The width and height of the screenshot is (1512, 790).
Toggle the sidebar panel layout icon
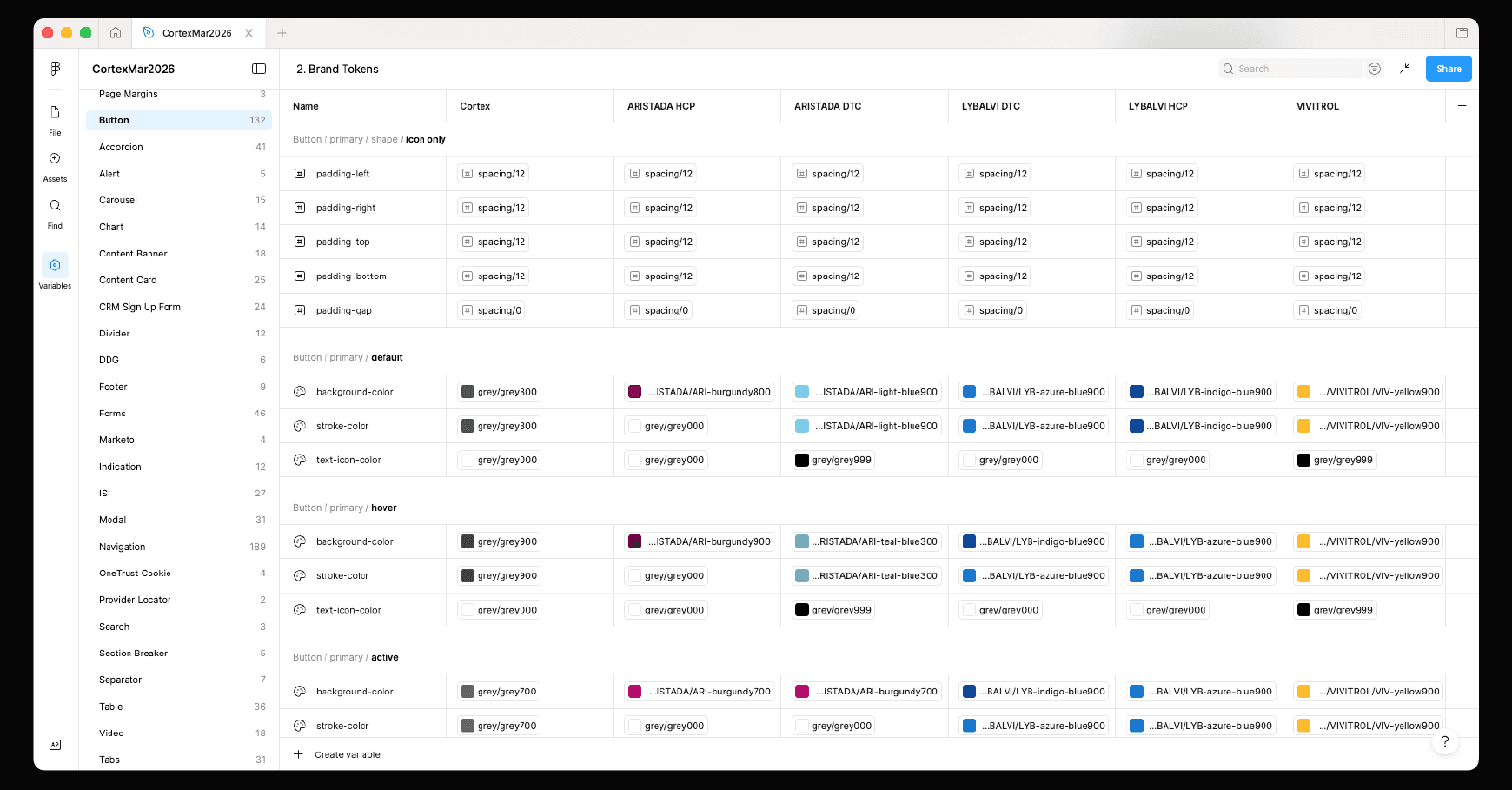click(259, 69)
